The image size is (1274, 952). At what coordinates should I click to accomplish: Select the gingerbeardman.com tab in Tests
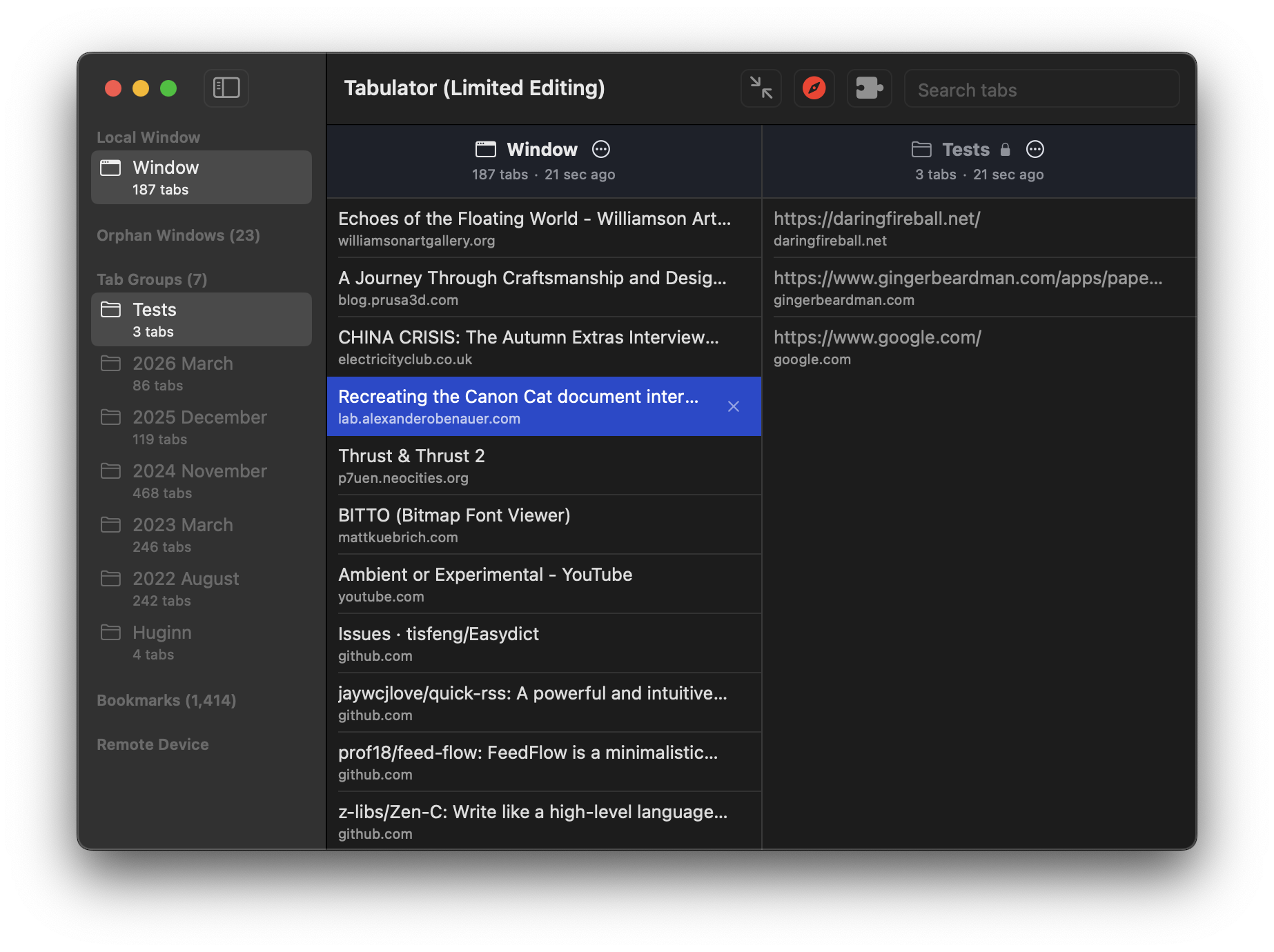click(x=979, y=288)
